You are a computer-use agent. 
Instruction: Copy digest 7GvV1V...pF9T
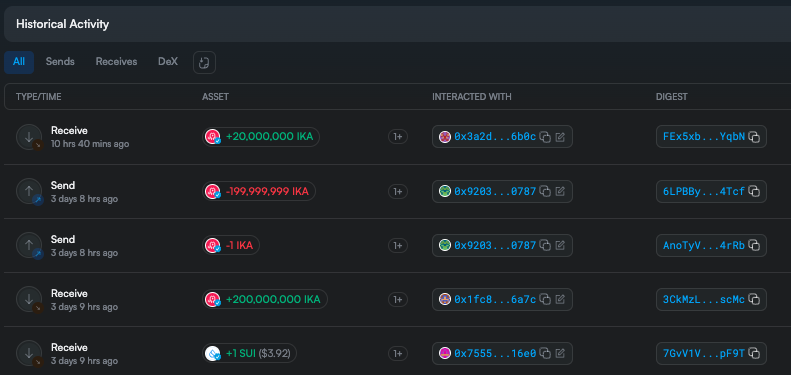pyautogui.click(x=754, y=353)
